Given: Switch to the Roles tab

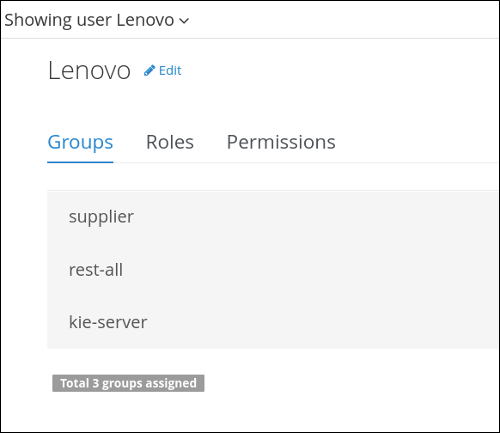Looking at the screenshot, I should (170, 142).
